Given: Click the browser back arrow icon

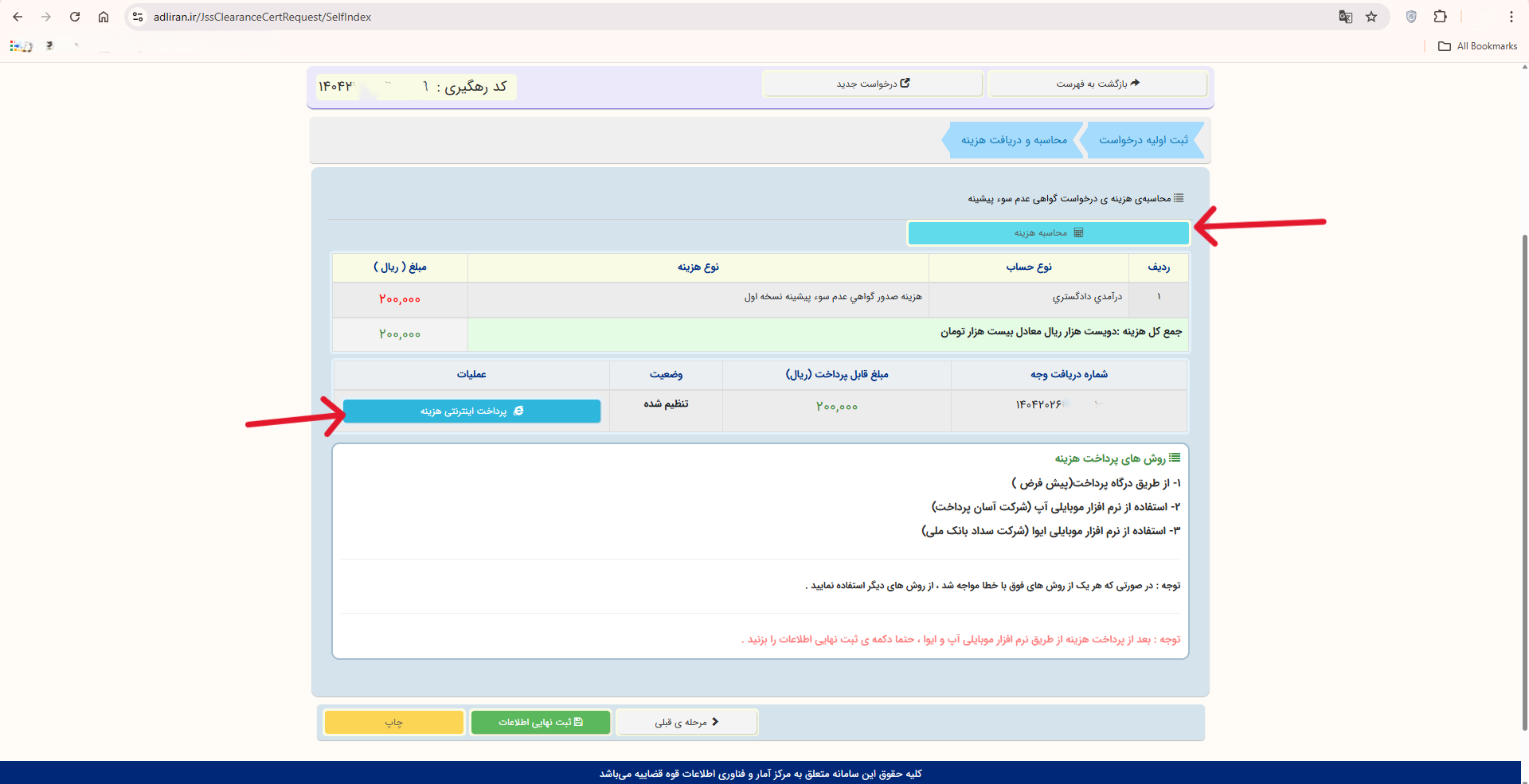Looking at the screenshot, I should click(18, 17).
